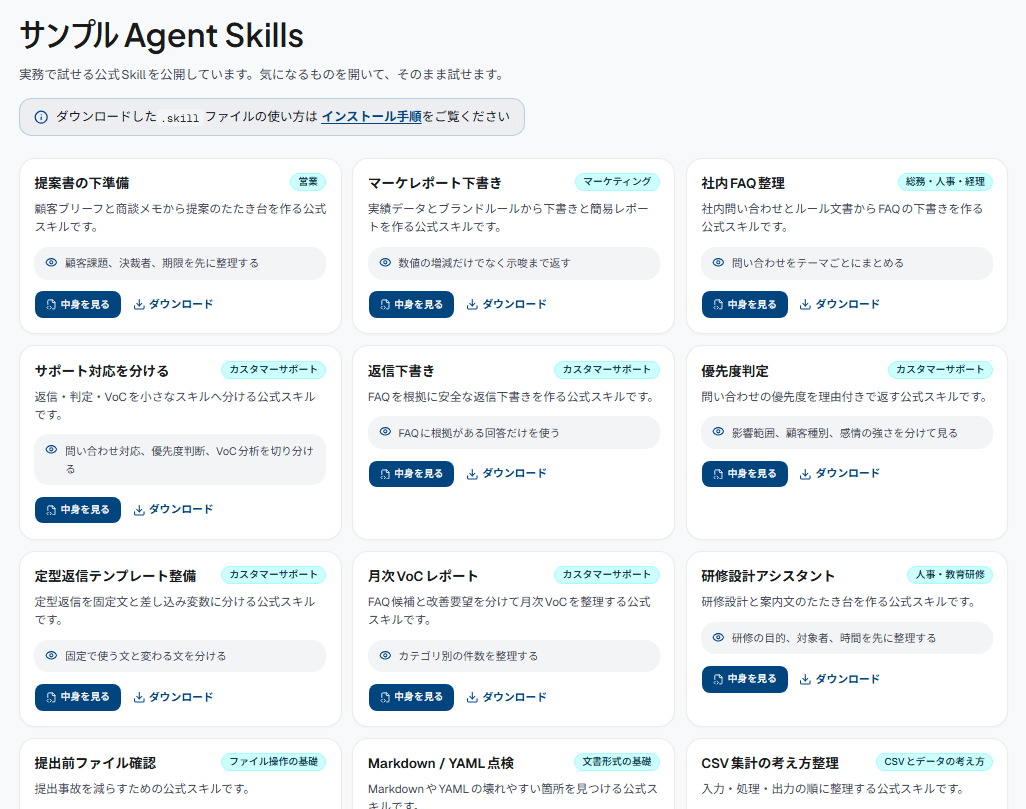Click the hint FAQに根拠がある回答だけを使う
This screenshot has width=1026, height=809.
click(478, 433)
